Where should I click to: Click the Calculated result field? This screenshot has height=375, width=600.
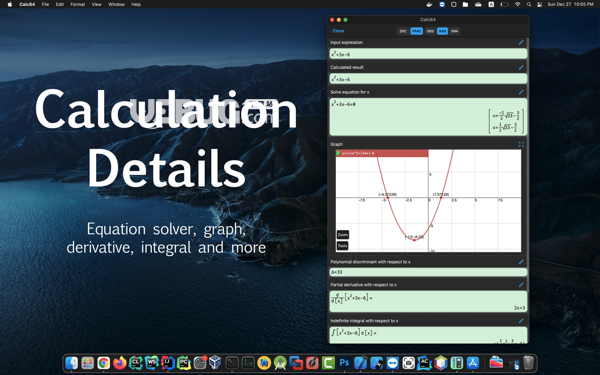[x=428, y=79]
